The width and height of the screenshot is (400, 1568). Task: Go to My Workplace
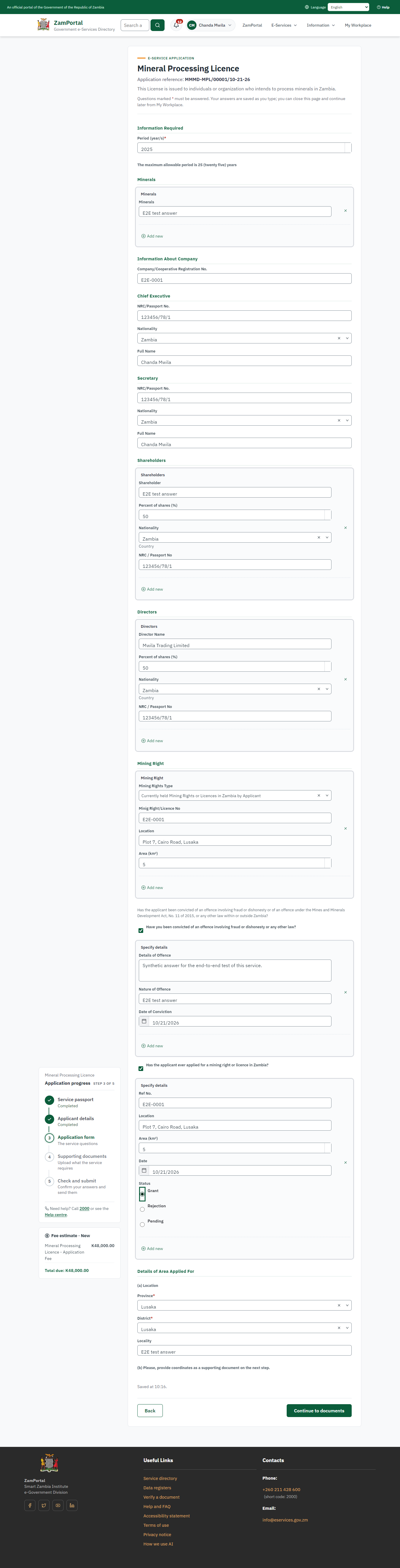[x=358, y=25]
